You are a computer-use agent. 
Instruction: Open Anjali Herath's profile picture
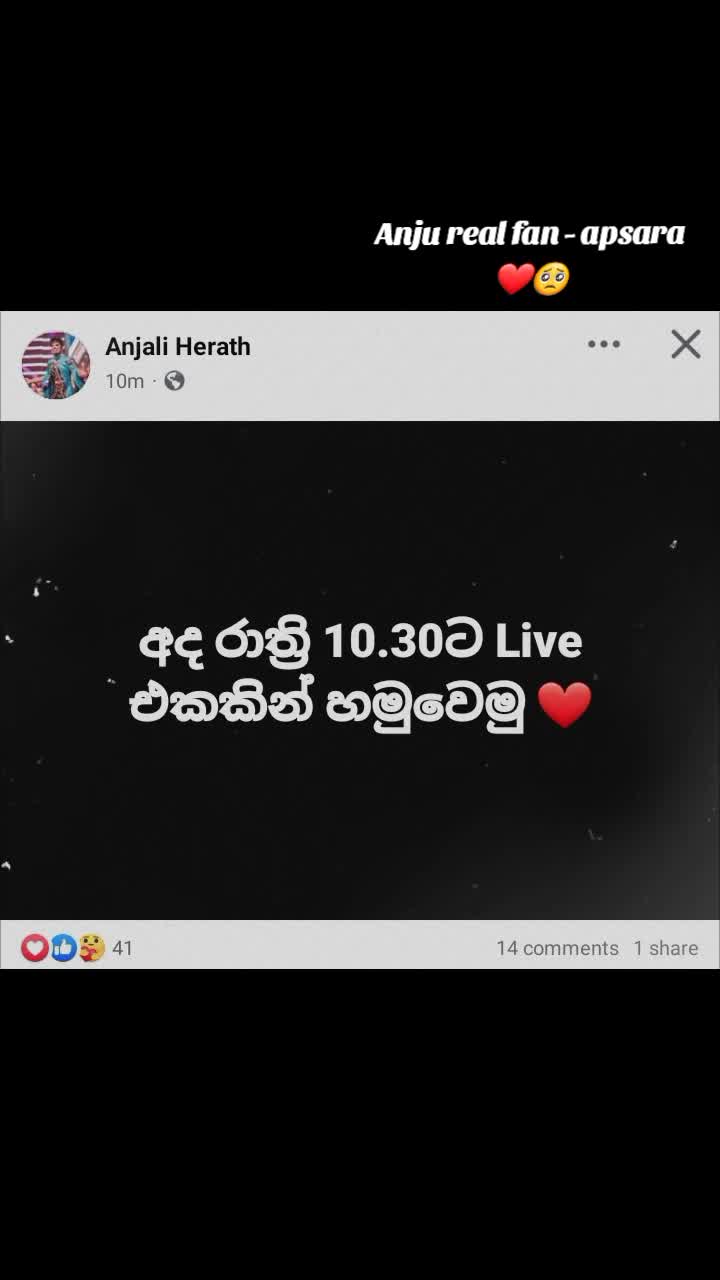click(56, 365)
